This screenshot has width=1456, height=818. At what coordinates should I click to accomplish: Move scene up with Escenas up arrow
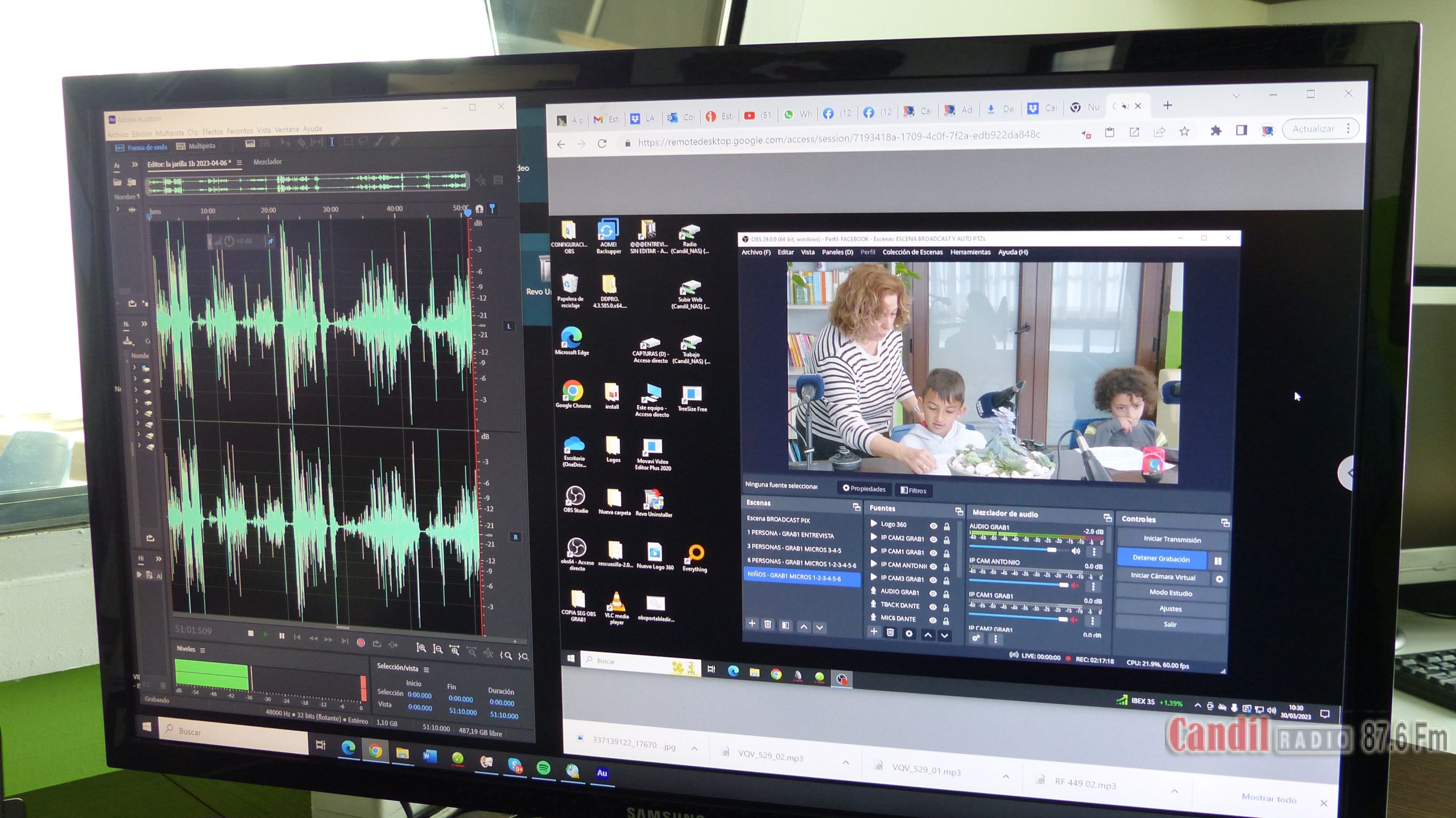[804, 626]
